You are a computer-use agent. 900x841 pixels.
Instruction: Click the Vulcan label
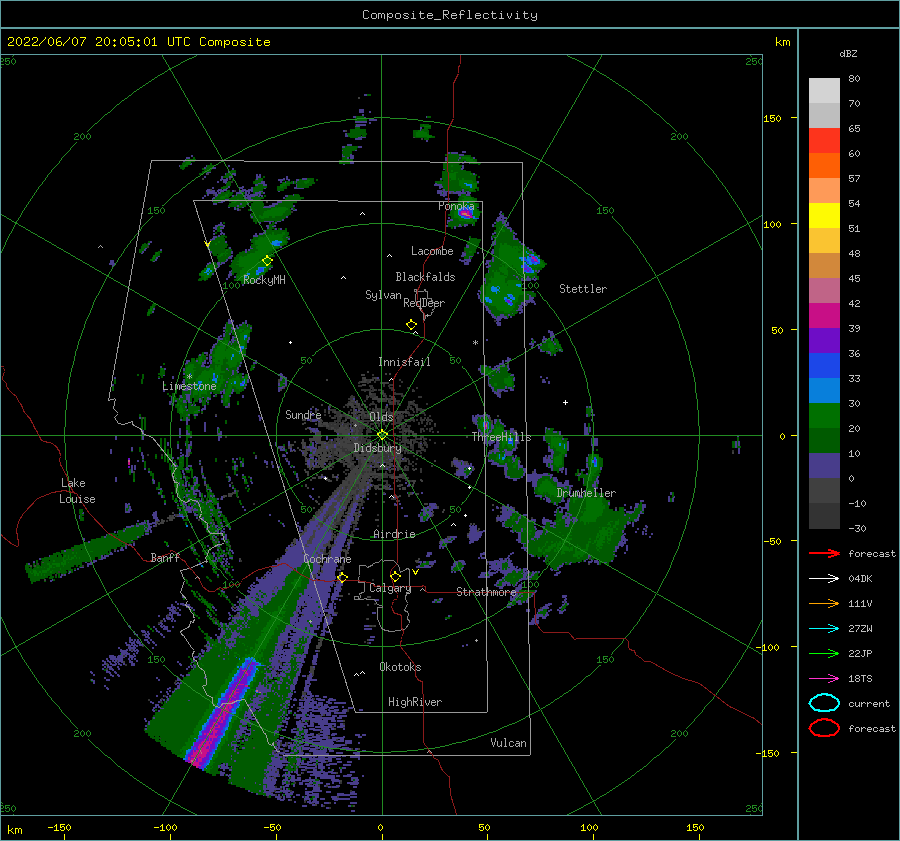[508, 743]
